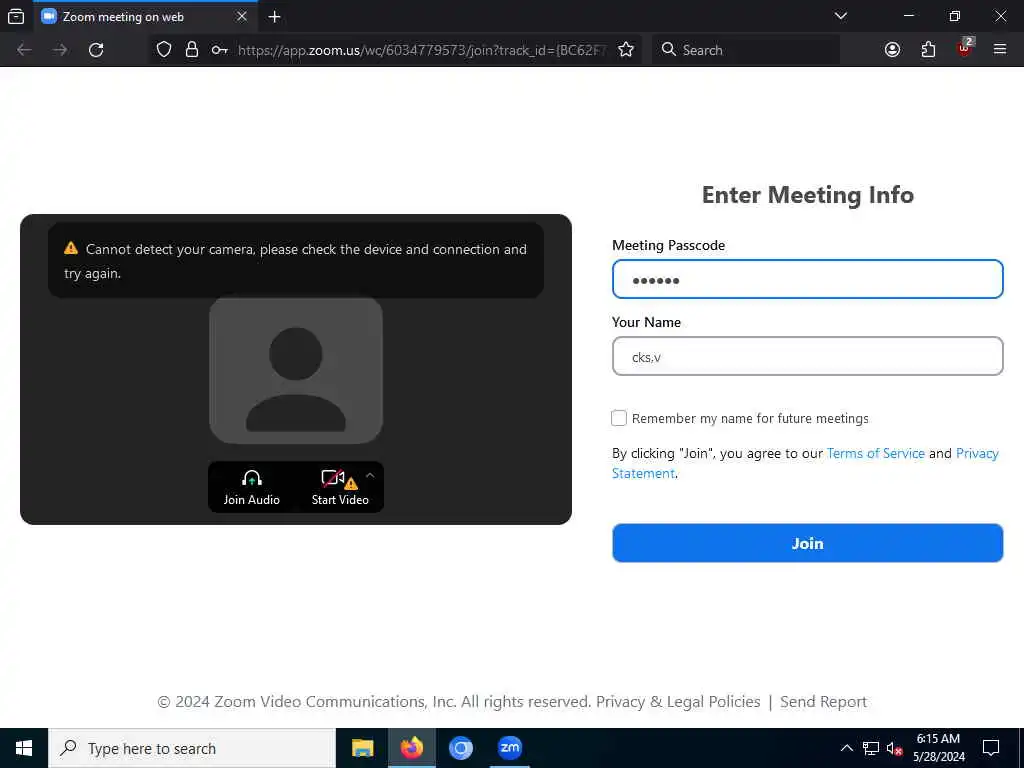The image size is (1024, 768).
Task: Expand the video options chevron
Action: 370,475
